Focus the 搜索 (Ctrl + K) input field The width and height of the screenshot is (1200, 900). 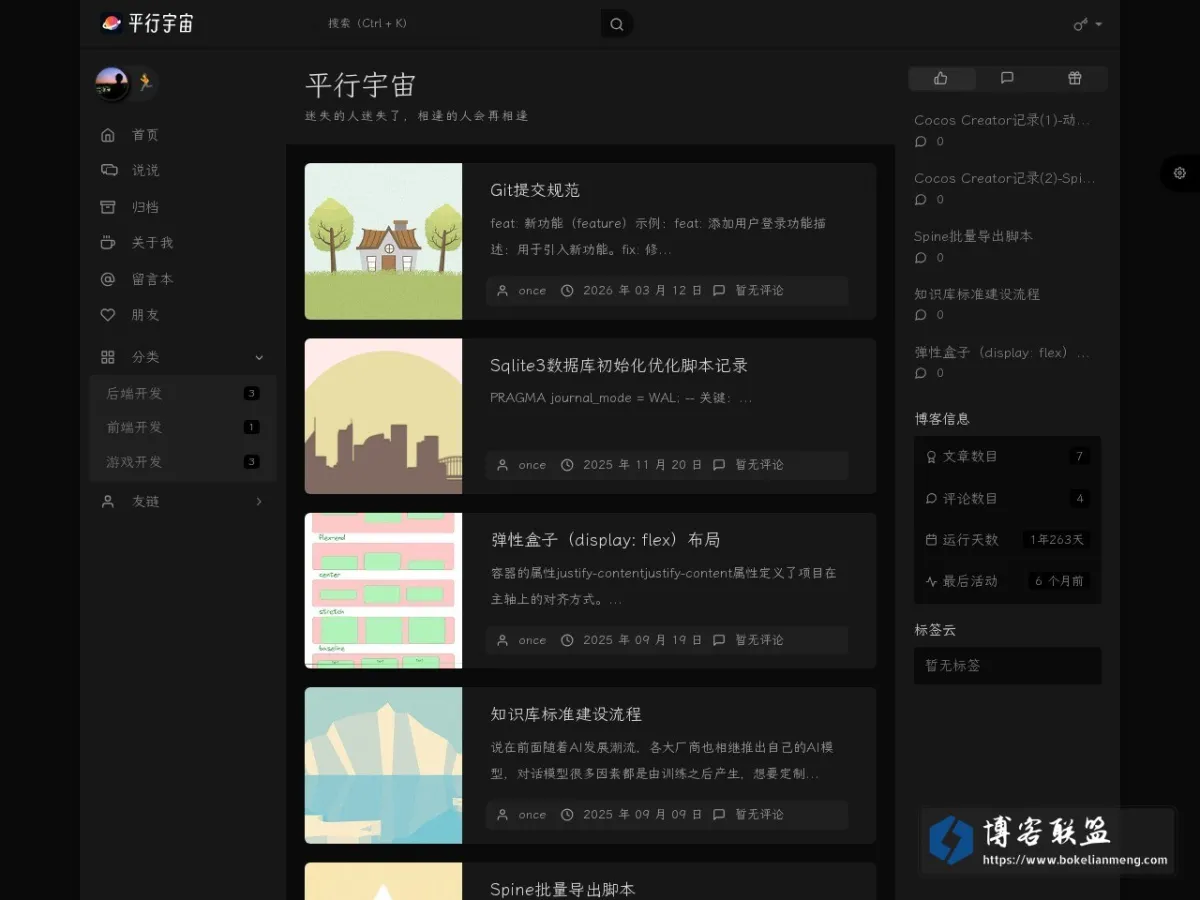pos(460,24)
